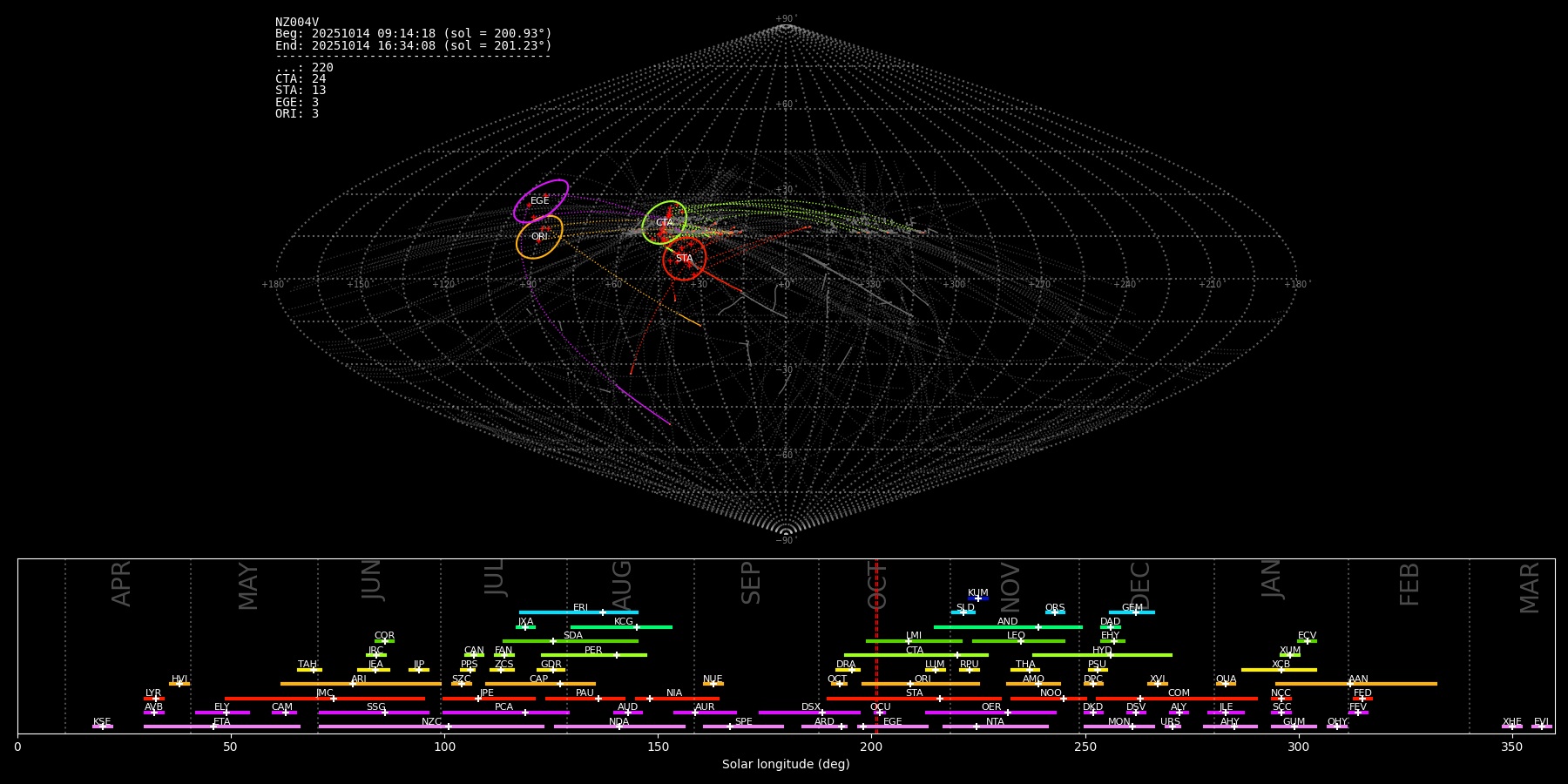
Task: Click the LEO shower label in timeline
Action: [x=1016, y=636]
